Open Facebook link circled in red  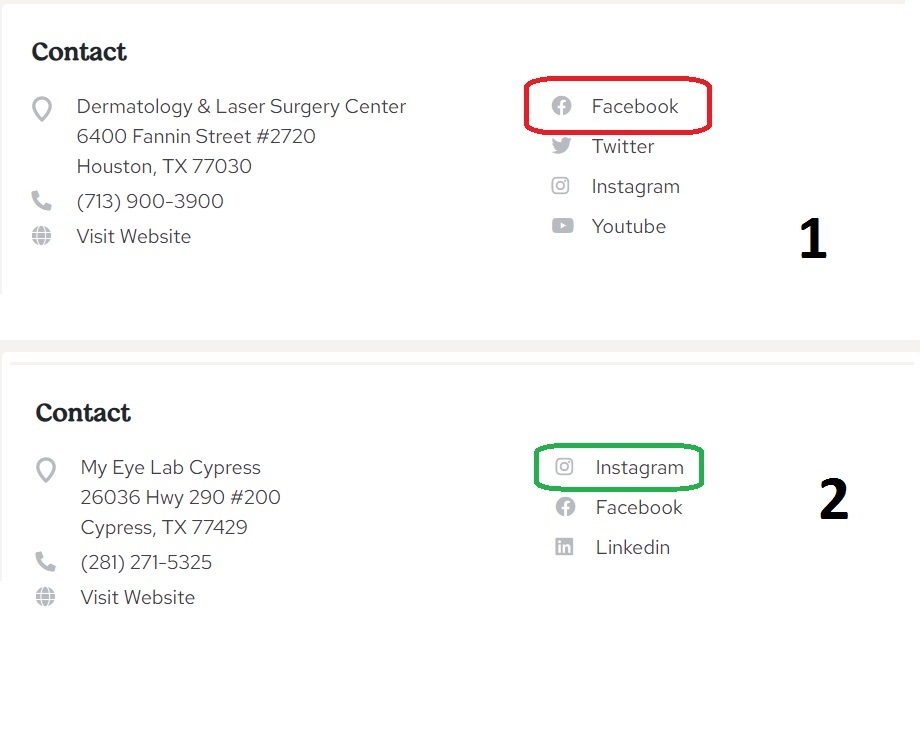point(634,106)
